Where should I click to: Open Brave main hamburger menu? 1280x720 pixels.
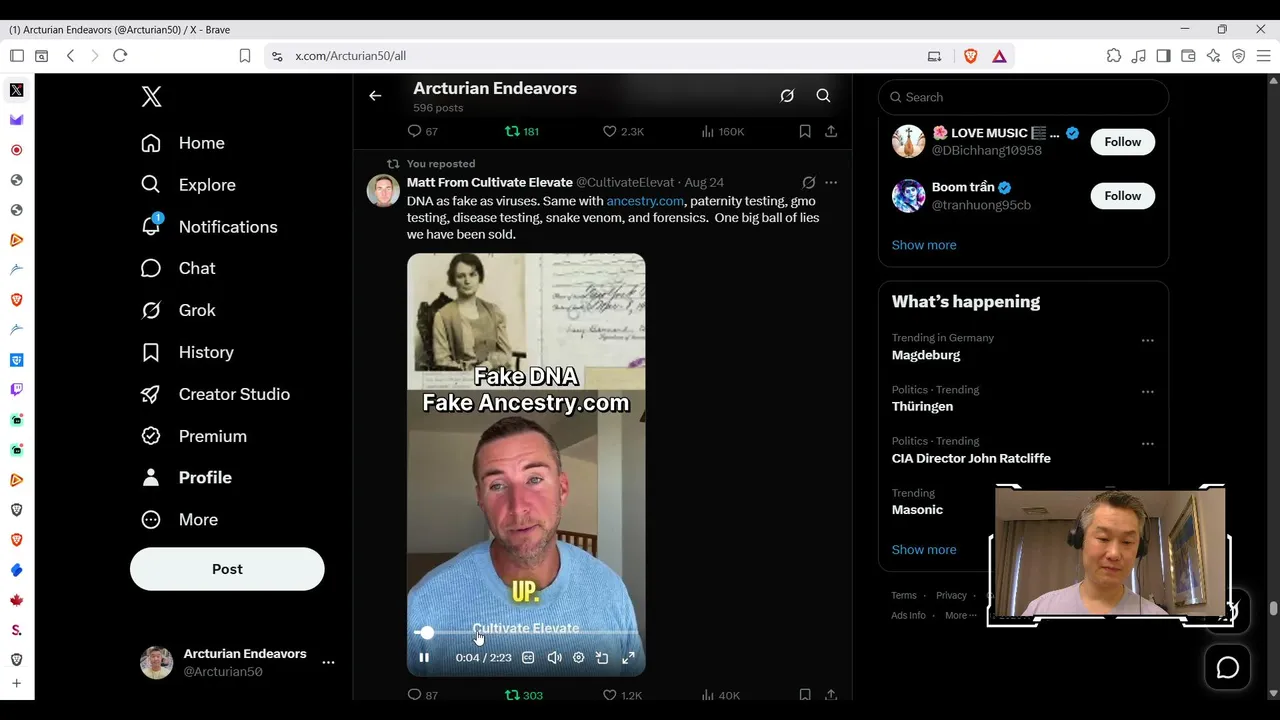point(1263,56)
